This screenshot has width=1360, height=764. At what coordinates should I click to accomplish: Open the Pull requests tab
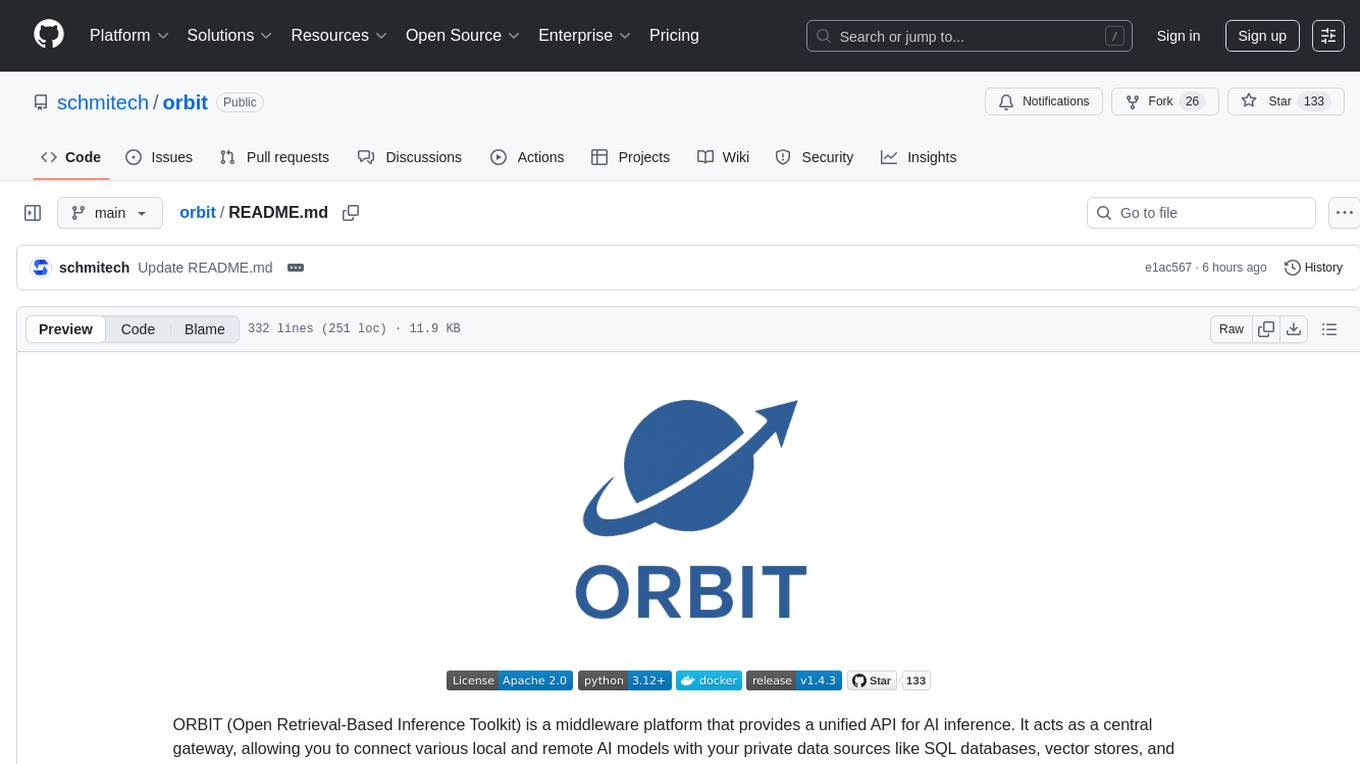(x=274, y=157)
